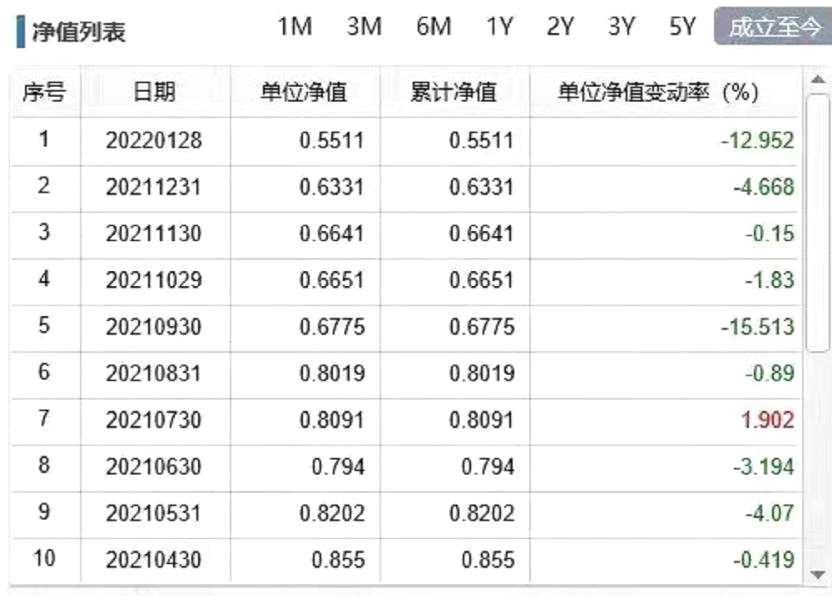
Task: Switch to 2Y time range
Action: click(x=560, y=27)
